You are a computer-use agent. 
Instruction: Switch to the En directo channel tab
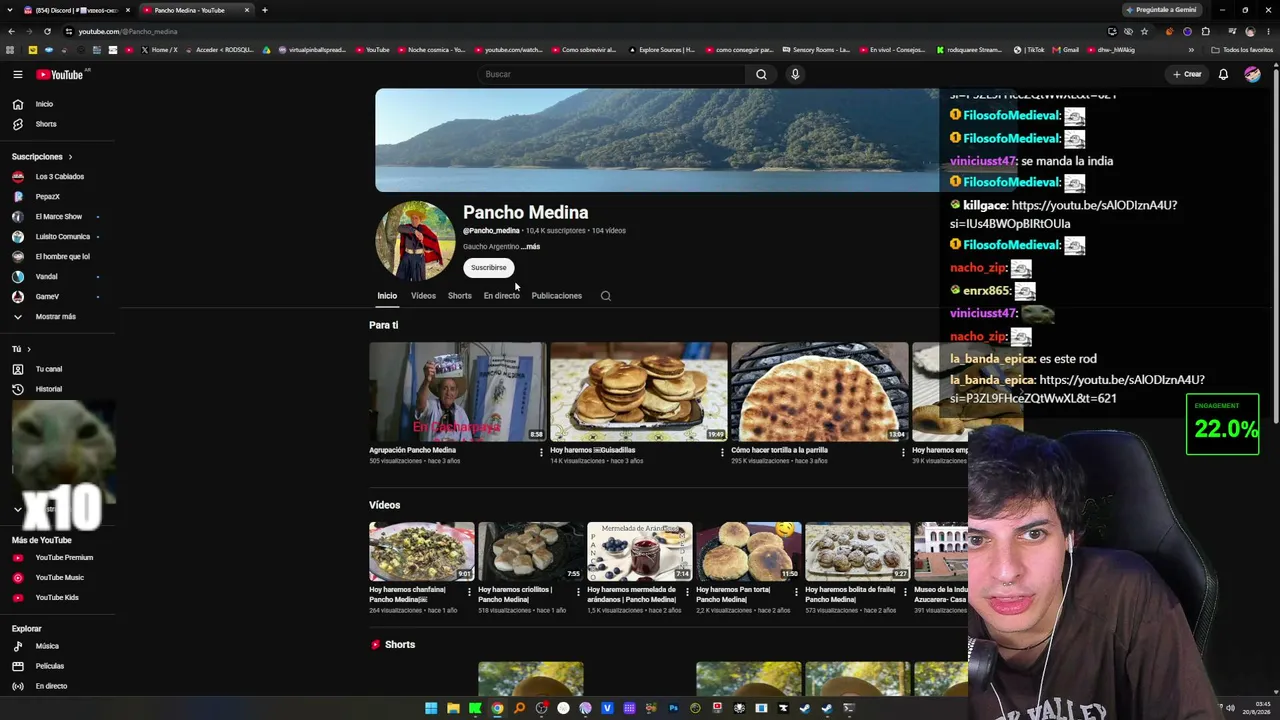tap(502, 296)
